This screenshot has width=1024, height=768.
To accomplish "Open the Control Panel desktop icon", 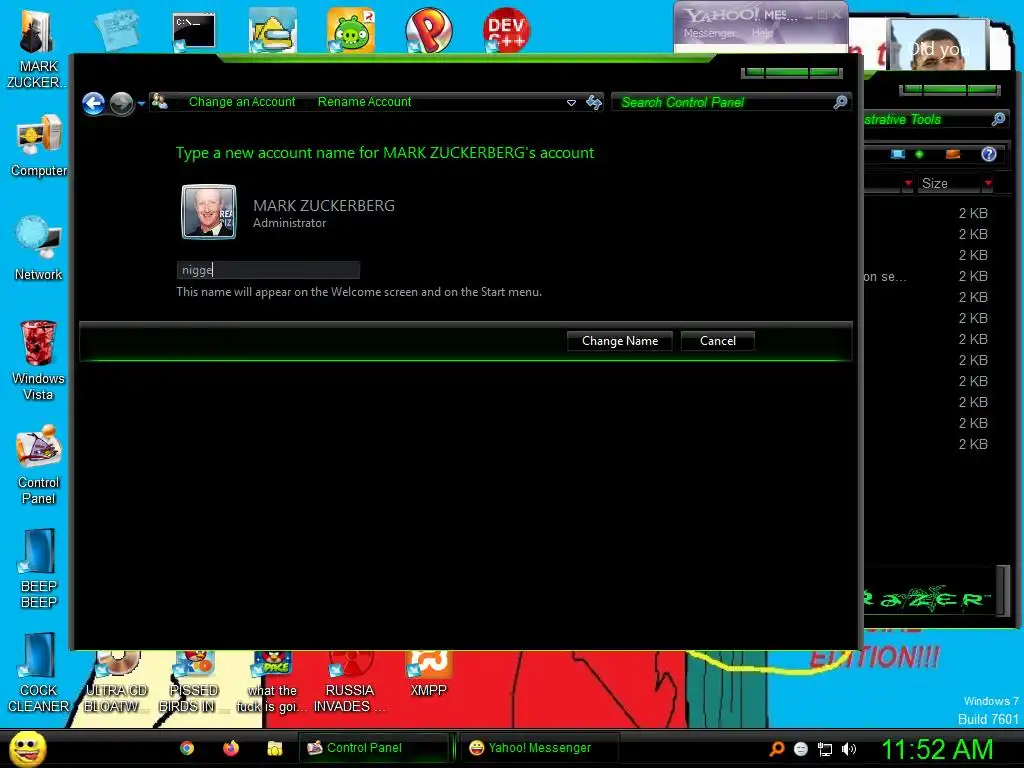I will tap(39, 465).
